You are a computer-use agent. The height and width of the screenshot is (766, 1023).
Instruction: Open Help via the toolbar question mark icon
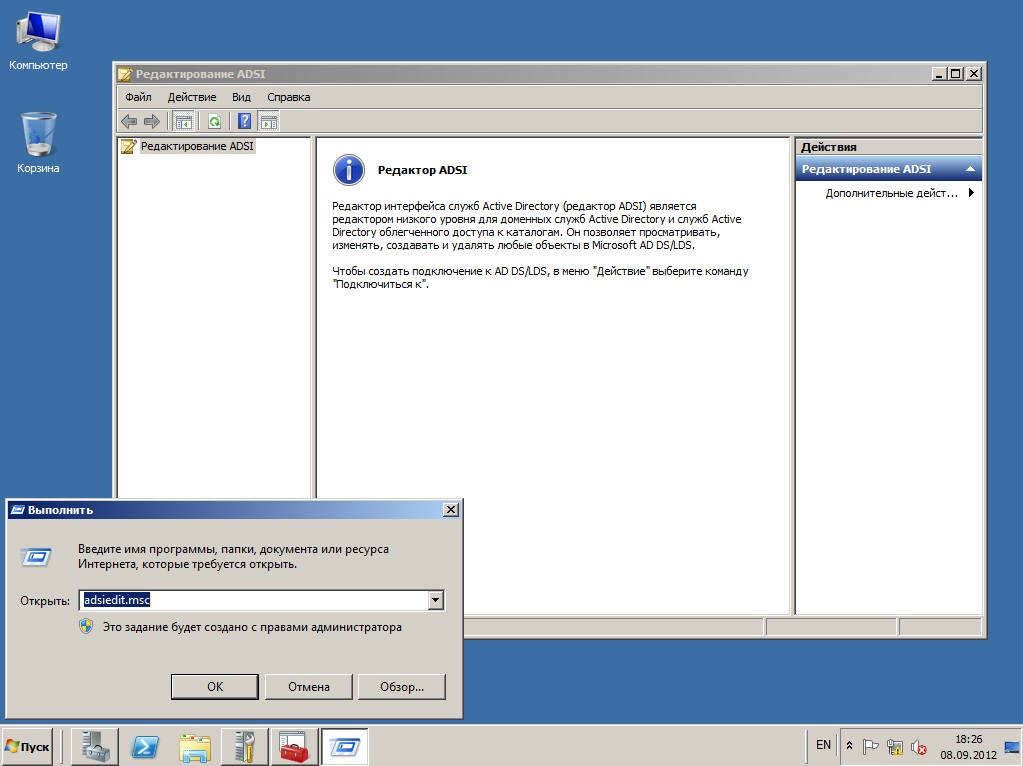(x=244, y=121)
